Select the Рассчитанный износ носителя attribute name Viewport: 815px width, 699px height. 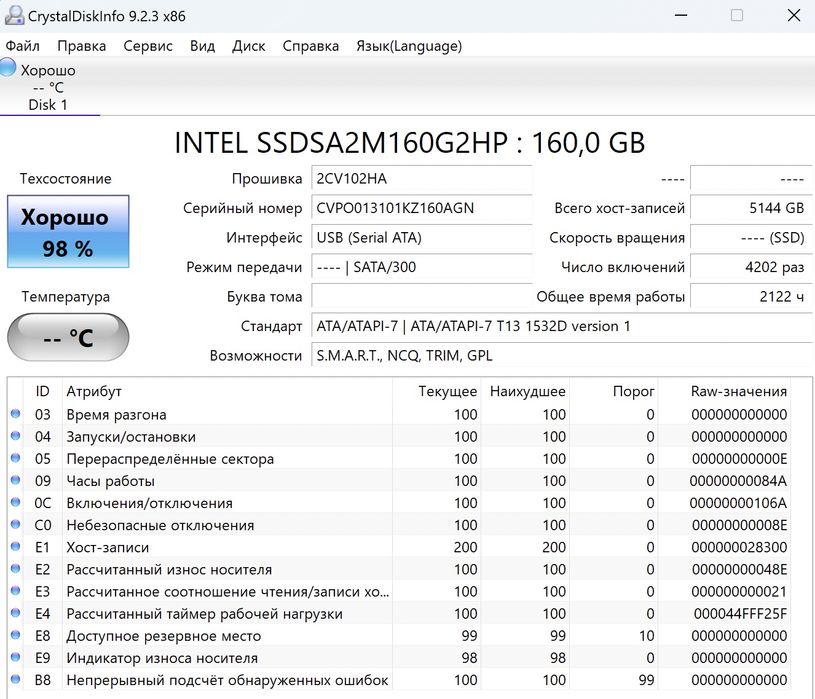point(169,570)
